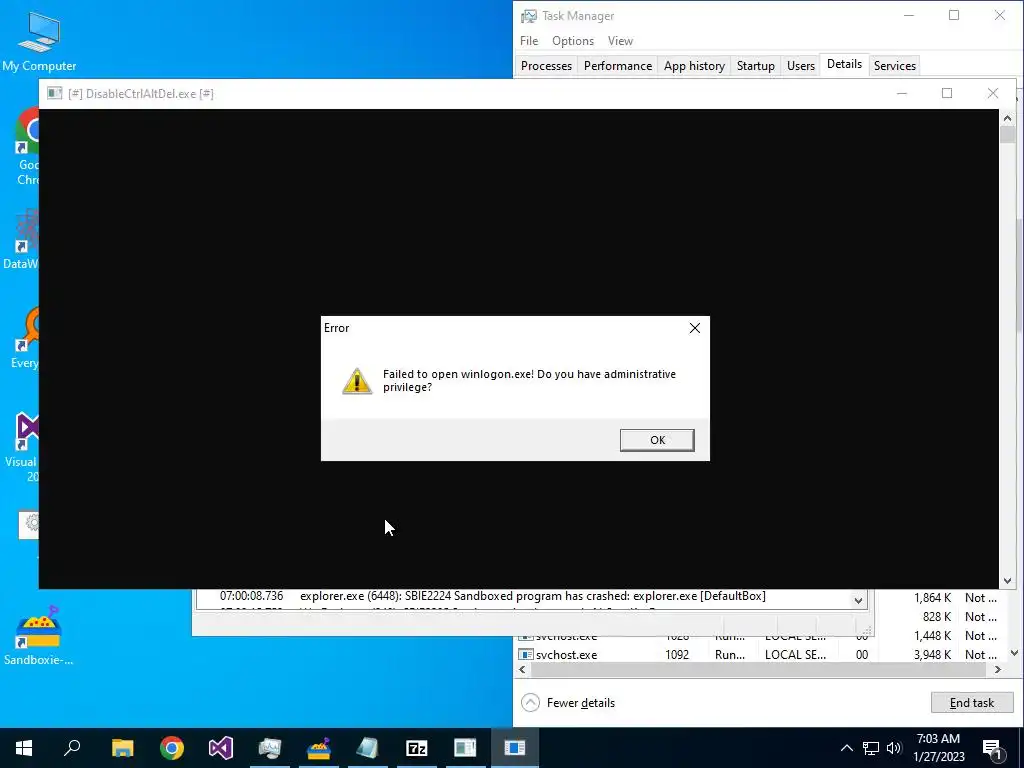Show hidden system tray icons

[846, 748]
